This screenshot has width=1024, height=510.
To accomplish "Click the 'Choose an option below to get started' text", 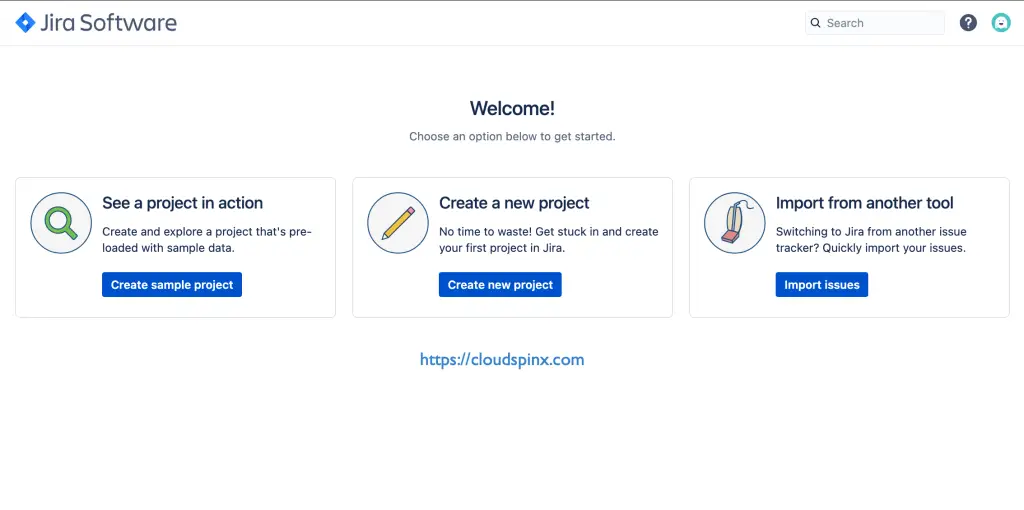I will tap(512, 137).
